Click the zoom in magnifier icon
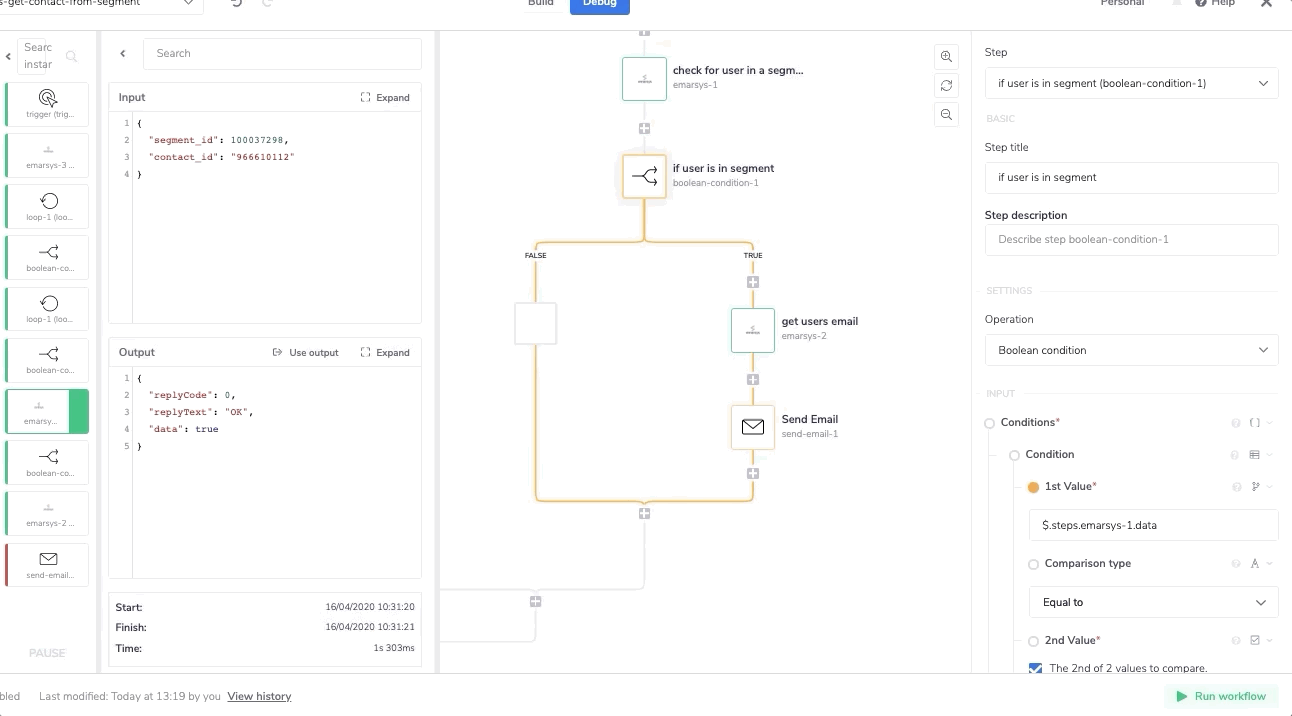1292x716 pixels. tap(946, 57)
